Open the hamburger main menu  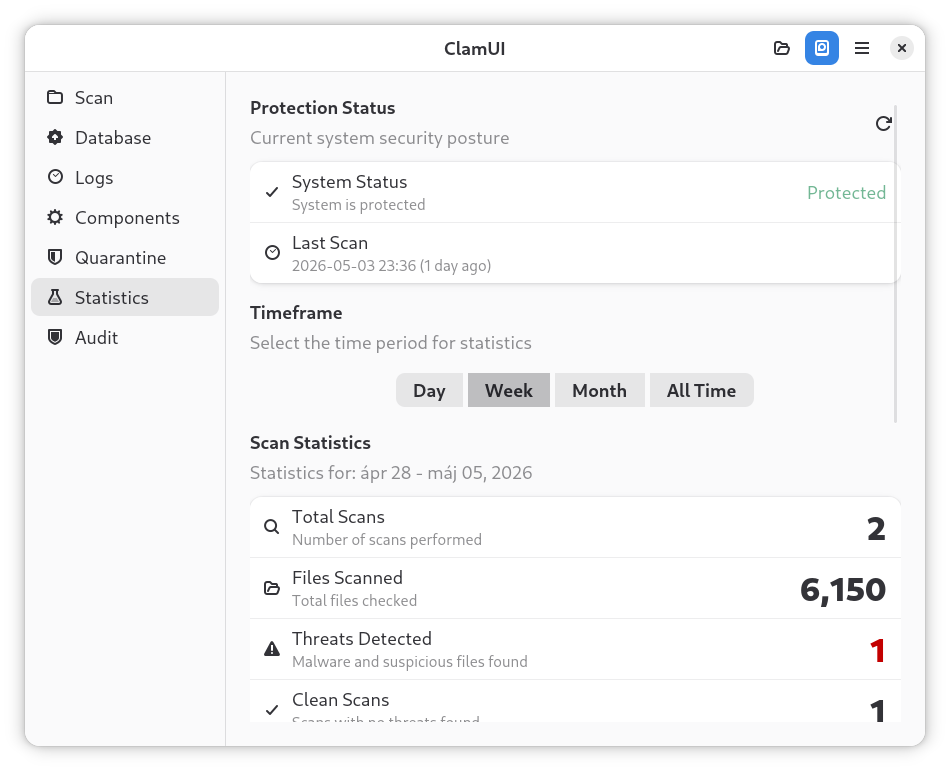click(x=862, y=48)
